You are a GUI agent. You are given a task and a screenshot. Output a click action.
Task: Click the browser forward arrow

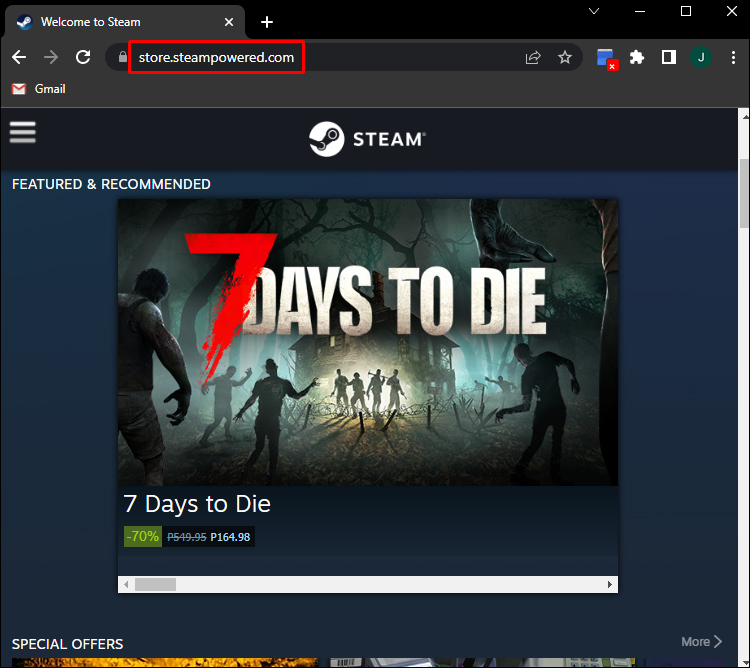pos(51,57)
